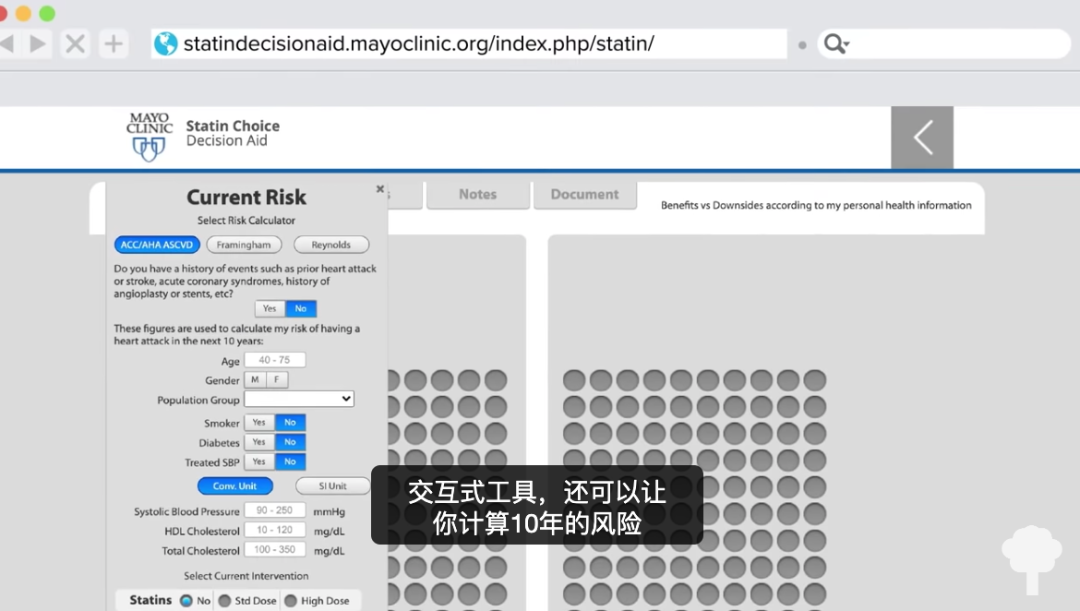Set Smoker to No
Viewport: 1080px width, 611px height.
pyautogui.click(x=290, y=422)
